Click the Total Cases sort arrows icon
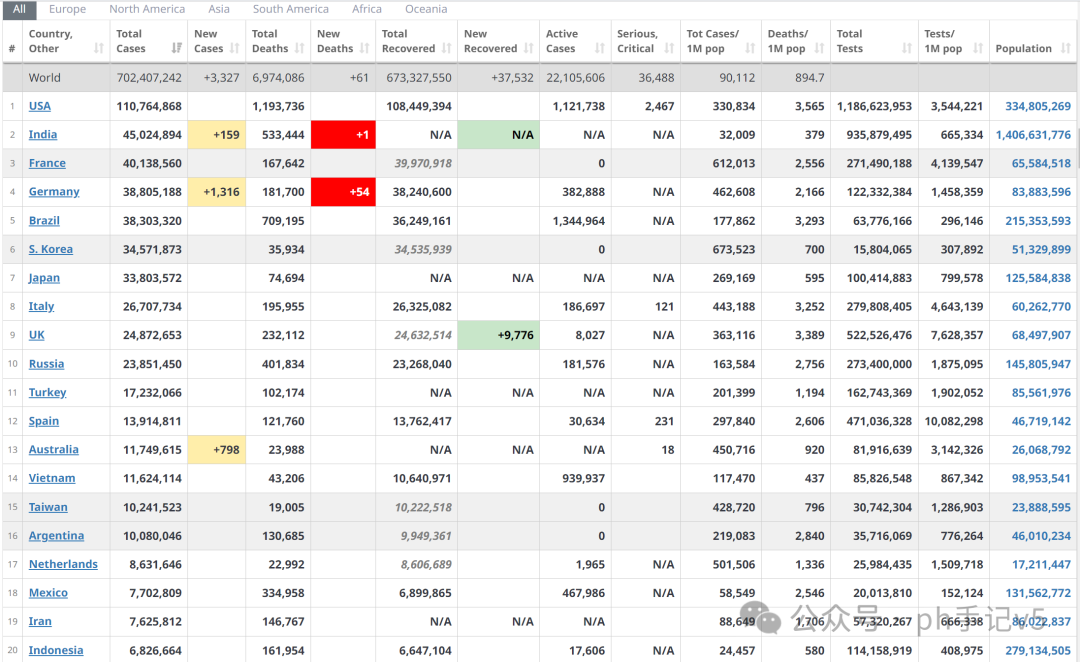Viewport: 1080px width, 662px height. [177, 48]
